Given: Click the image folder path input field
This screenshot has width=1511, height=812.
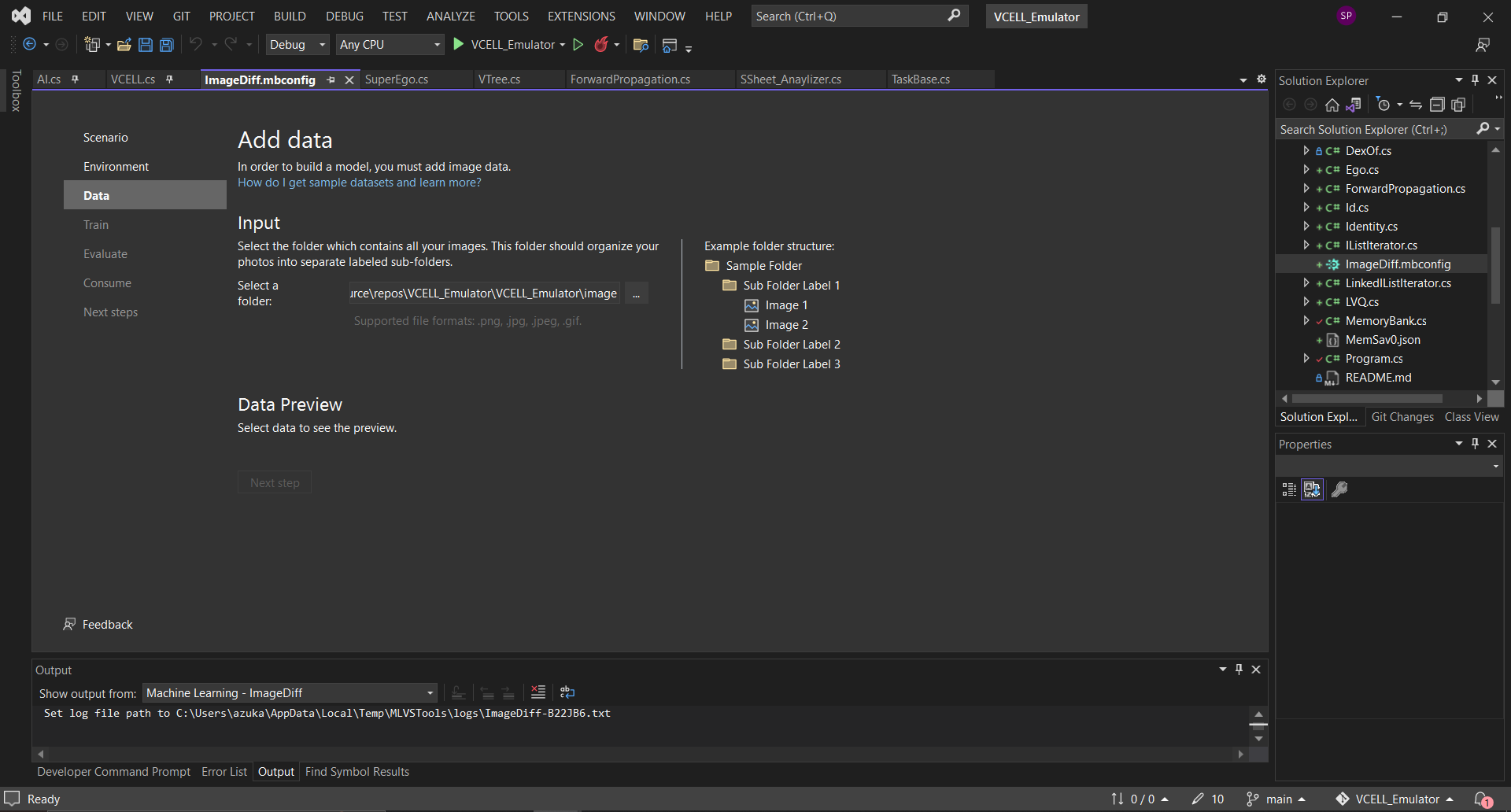Looking at the screenshot, I should point(482,293).
